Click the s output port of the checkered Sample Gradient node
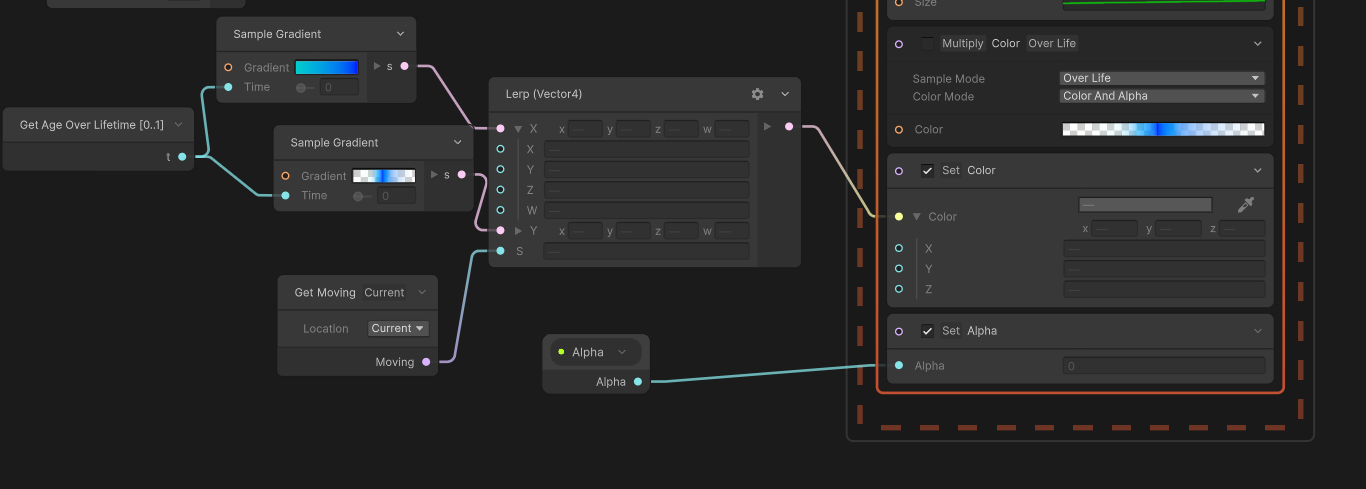1366x489 pixels. coord(461,175)
